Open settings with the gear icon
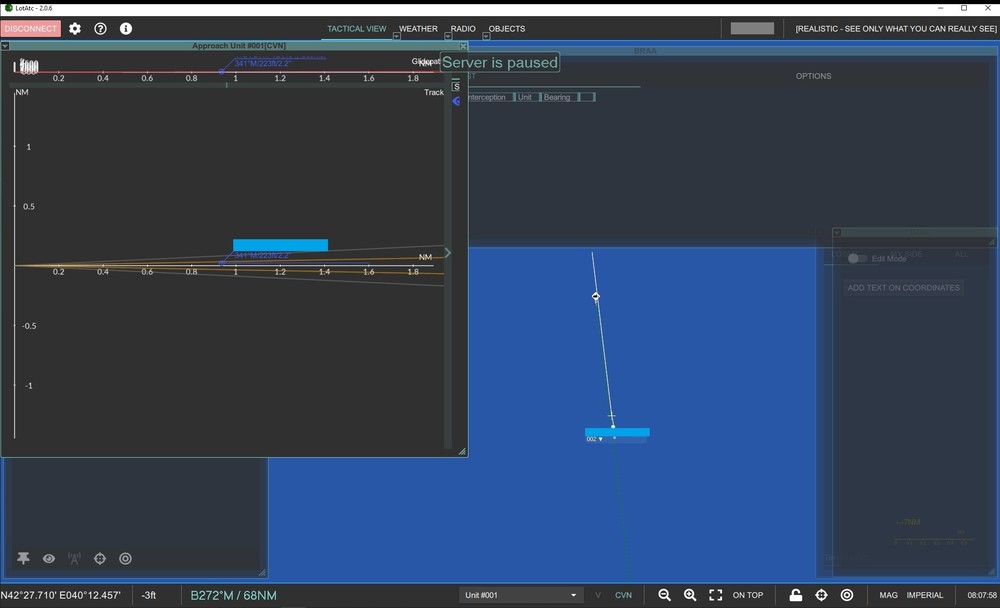Viewport: 1000px width, 608px height. (x=75, y=29)
